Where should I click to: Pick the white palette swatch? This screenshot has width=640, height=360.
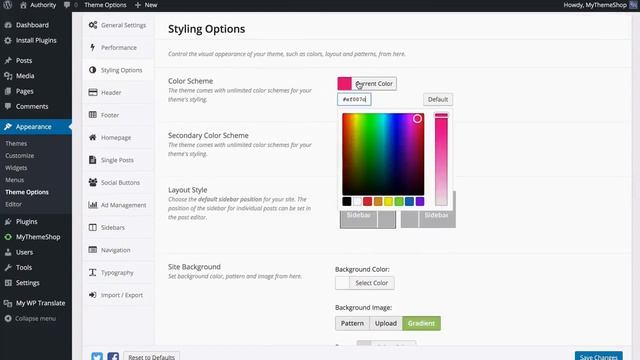tap(357, 201)
